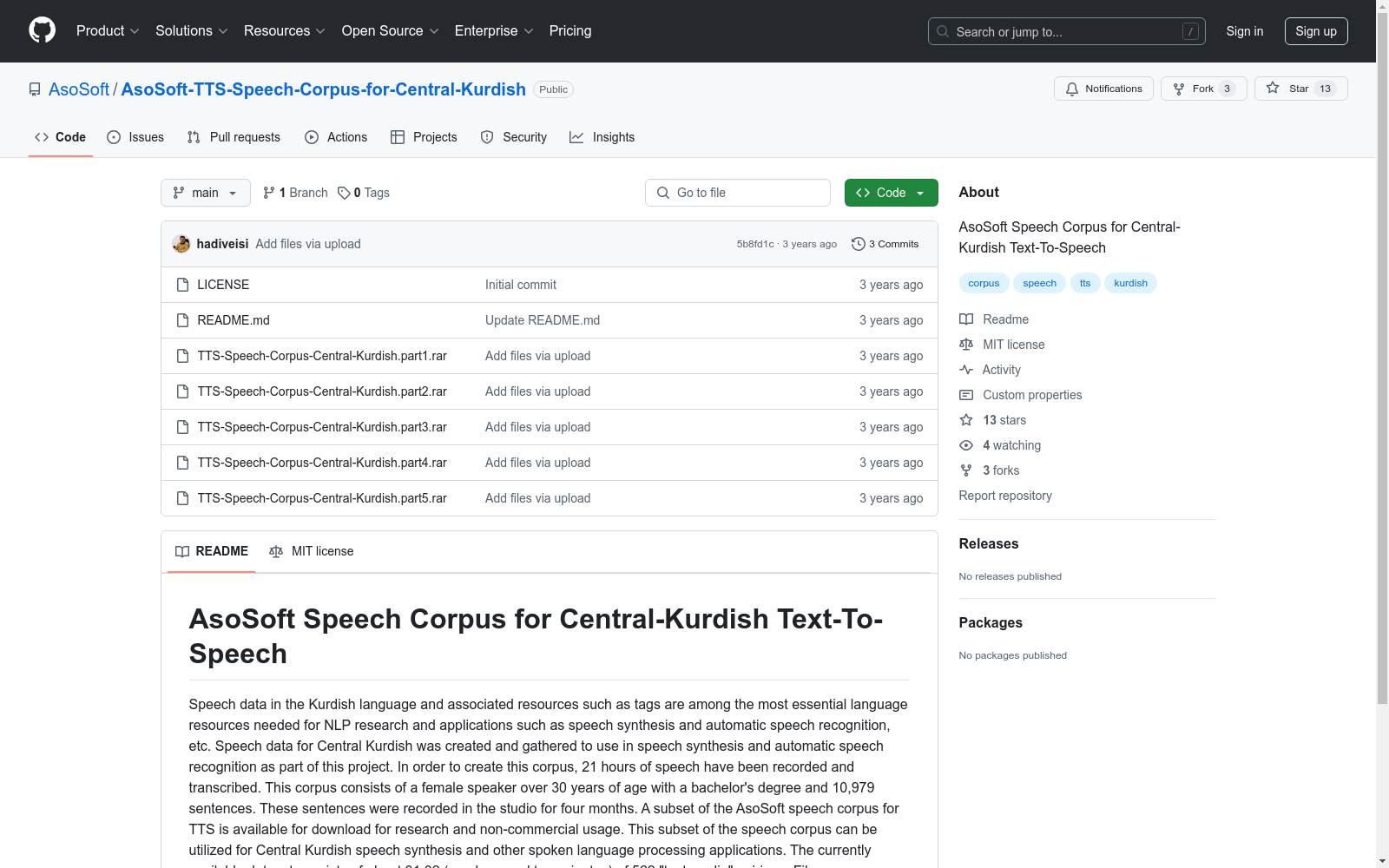The height and width of the screenshot is (868, 1389).
Task: Click Report repository
Action: pos(1005,496)
